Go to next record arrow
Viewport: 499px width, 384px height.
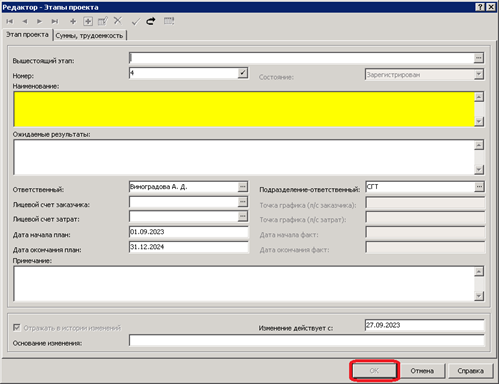(39, 22)
